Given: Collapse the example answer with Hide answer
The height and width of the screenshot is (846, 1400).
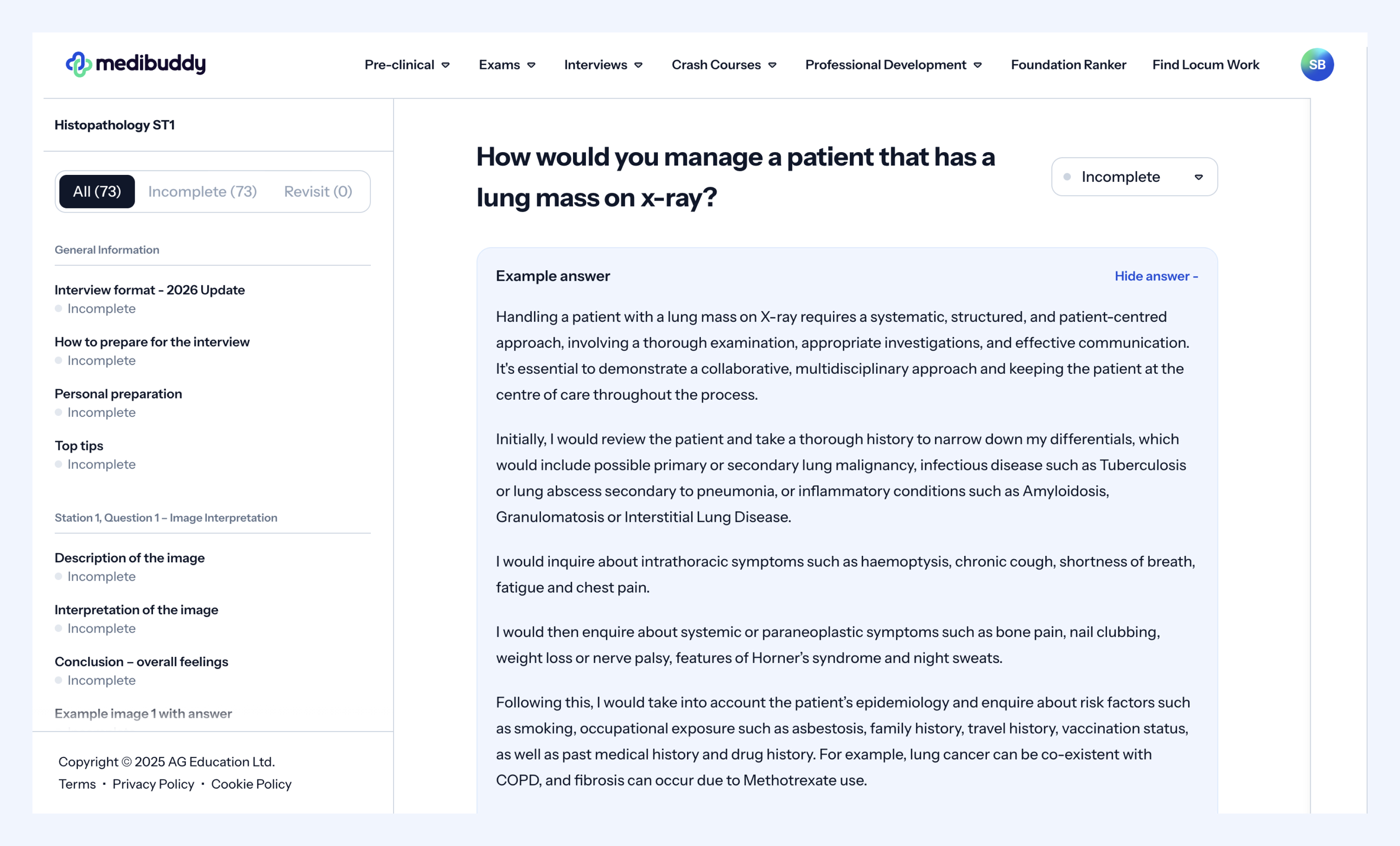Looking at the screenshot, I should click(x=1156, y=276).
